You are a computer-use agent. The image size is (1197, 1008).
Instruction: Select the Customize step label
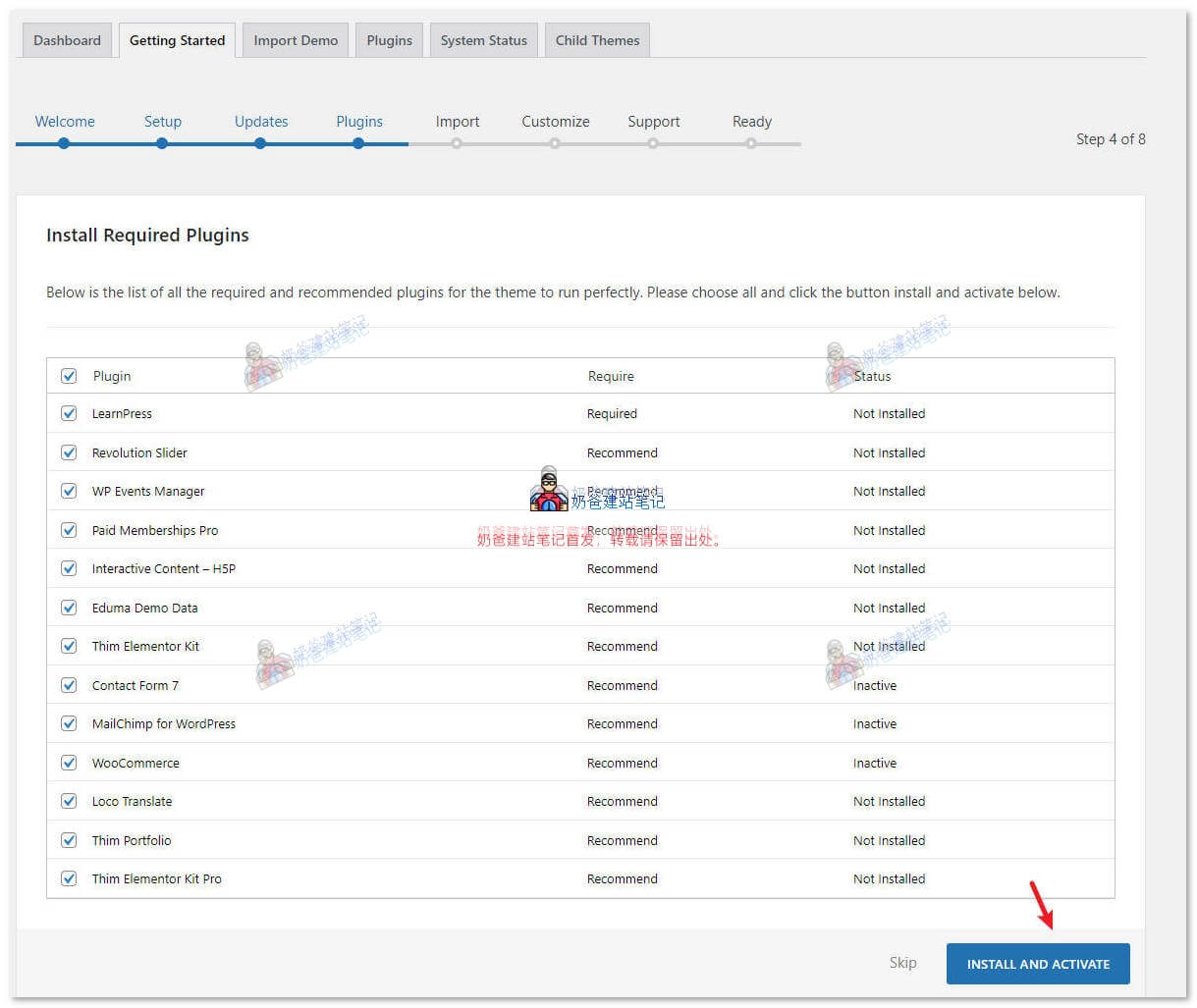555,122
